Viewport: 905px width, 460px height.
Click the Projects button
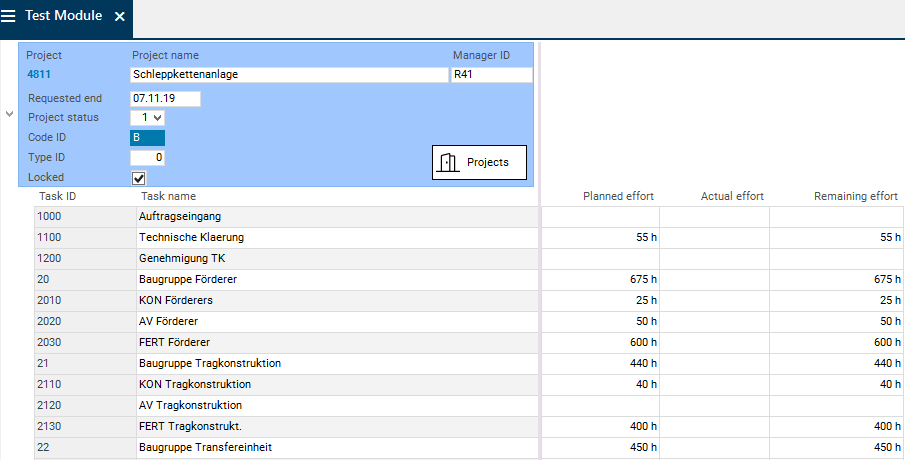[x=479, y=162]
